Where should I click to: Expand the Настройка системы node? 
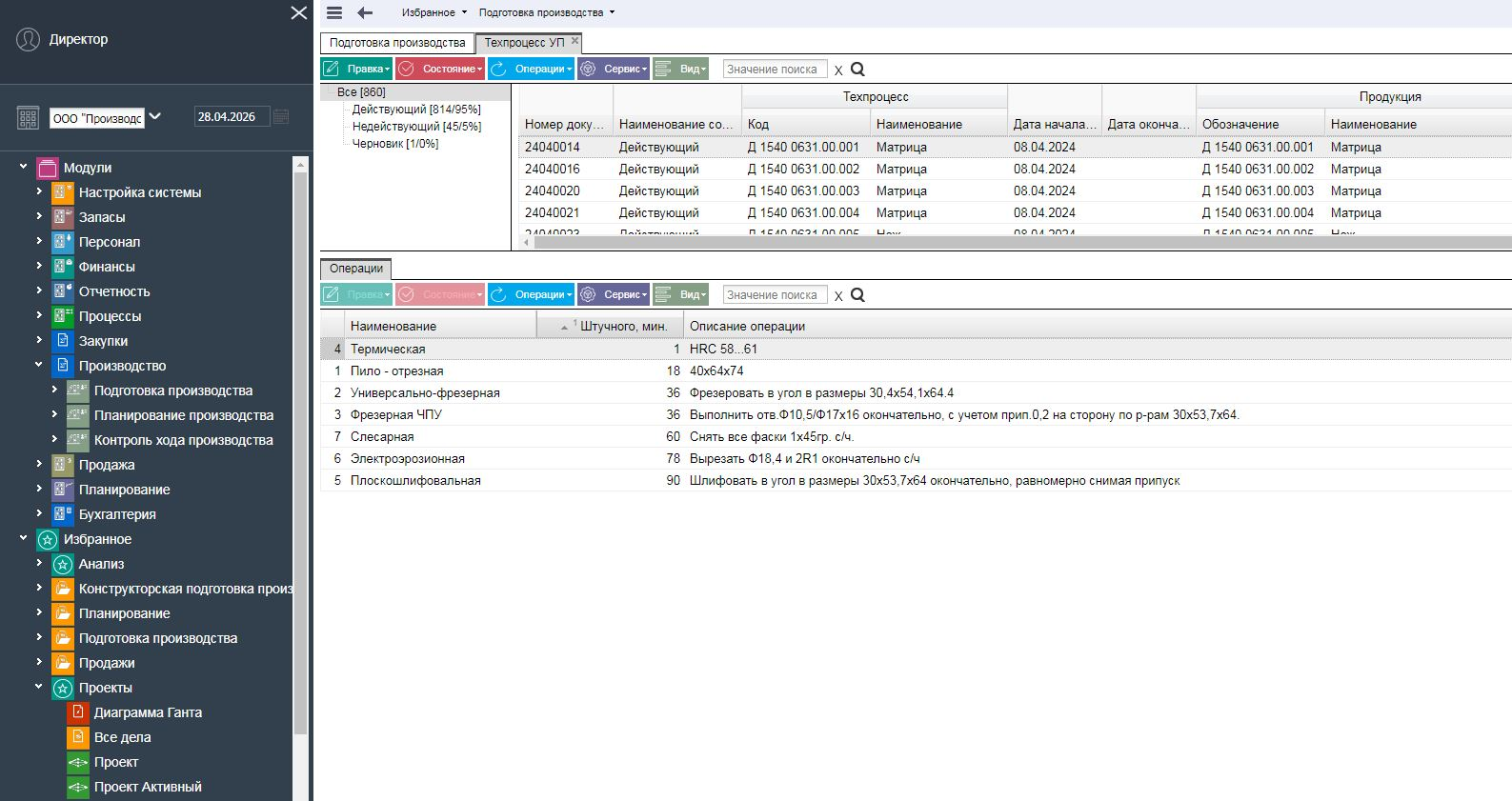39,191
